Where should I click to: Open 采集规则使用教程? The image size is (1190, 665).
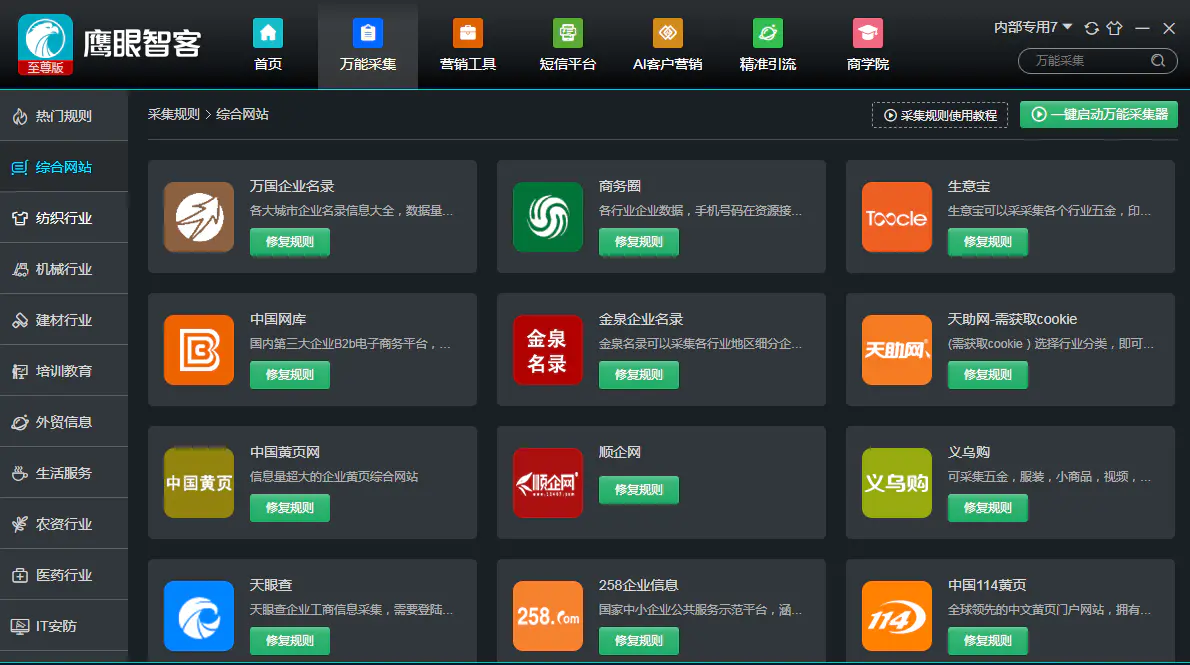click(939, 115)
